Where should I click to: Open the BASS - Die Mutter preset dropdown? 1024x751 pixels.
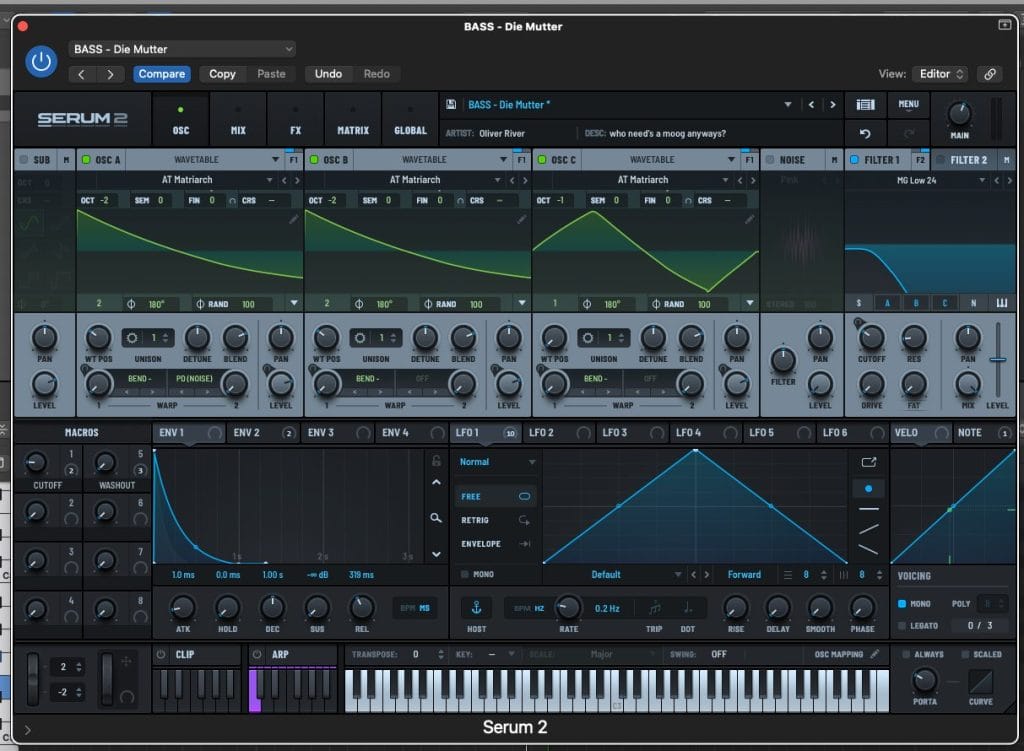pyautogui.click(x=182, y=49)
